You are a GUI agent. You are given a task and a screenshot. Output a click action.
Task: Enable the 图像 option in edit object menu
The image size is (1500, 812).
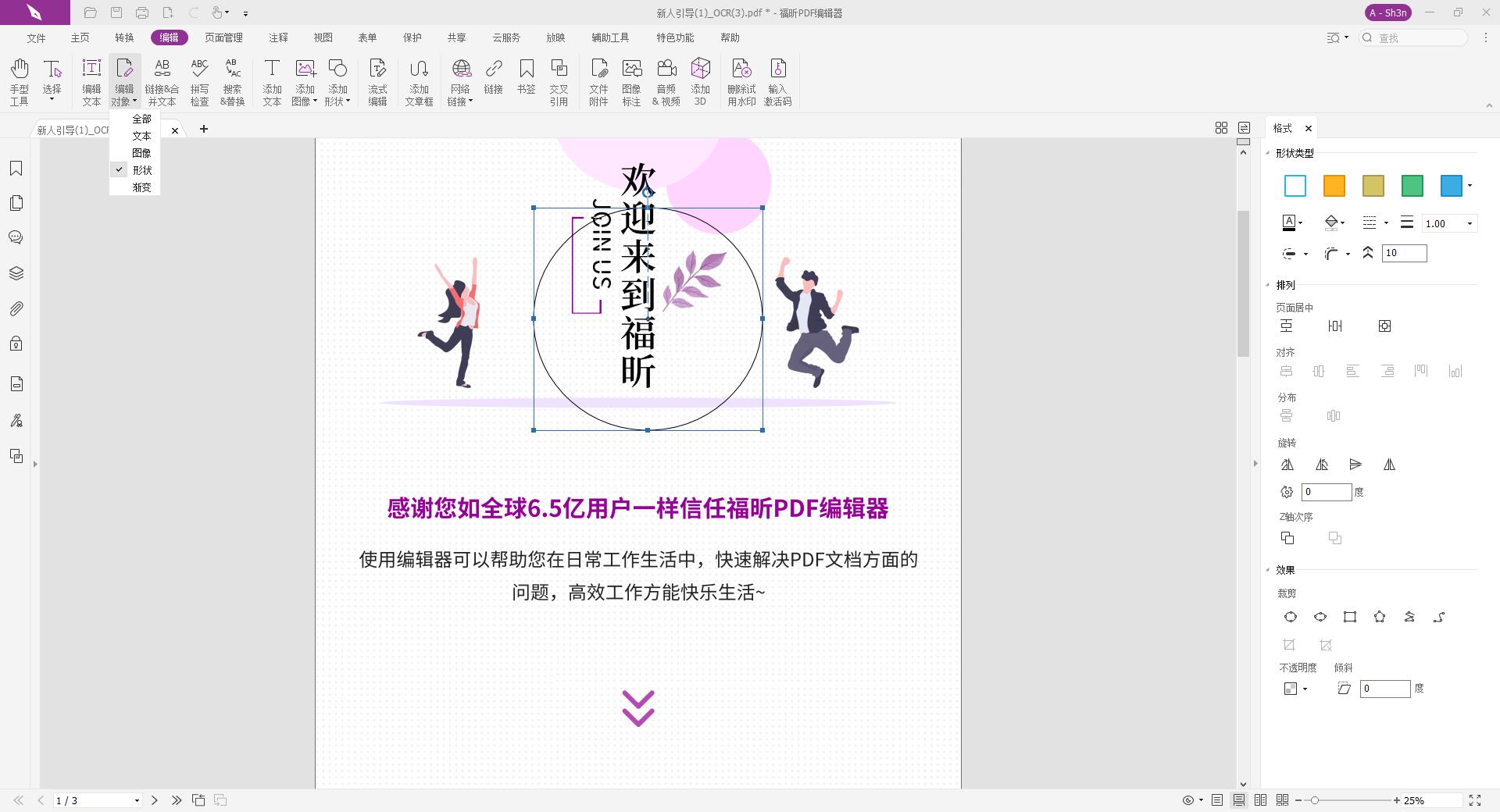pyautogui.click(x=141, y=152)
